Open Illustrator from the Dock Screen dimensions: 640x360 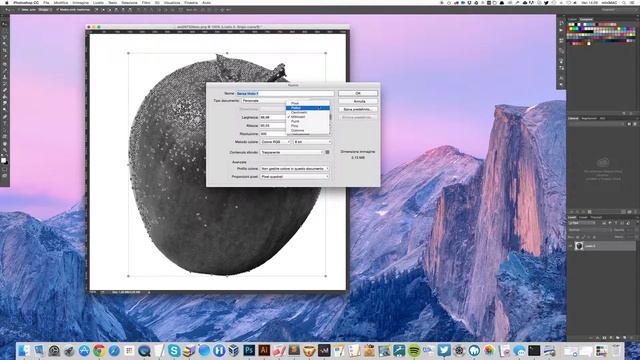point(264,350)
